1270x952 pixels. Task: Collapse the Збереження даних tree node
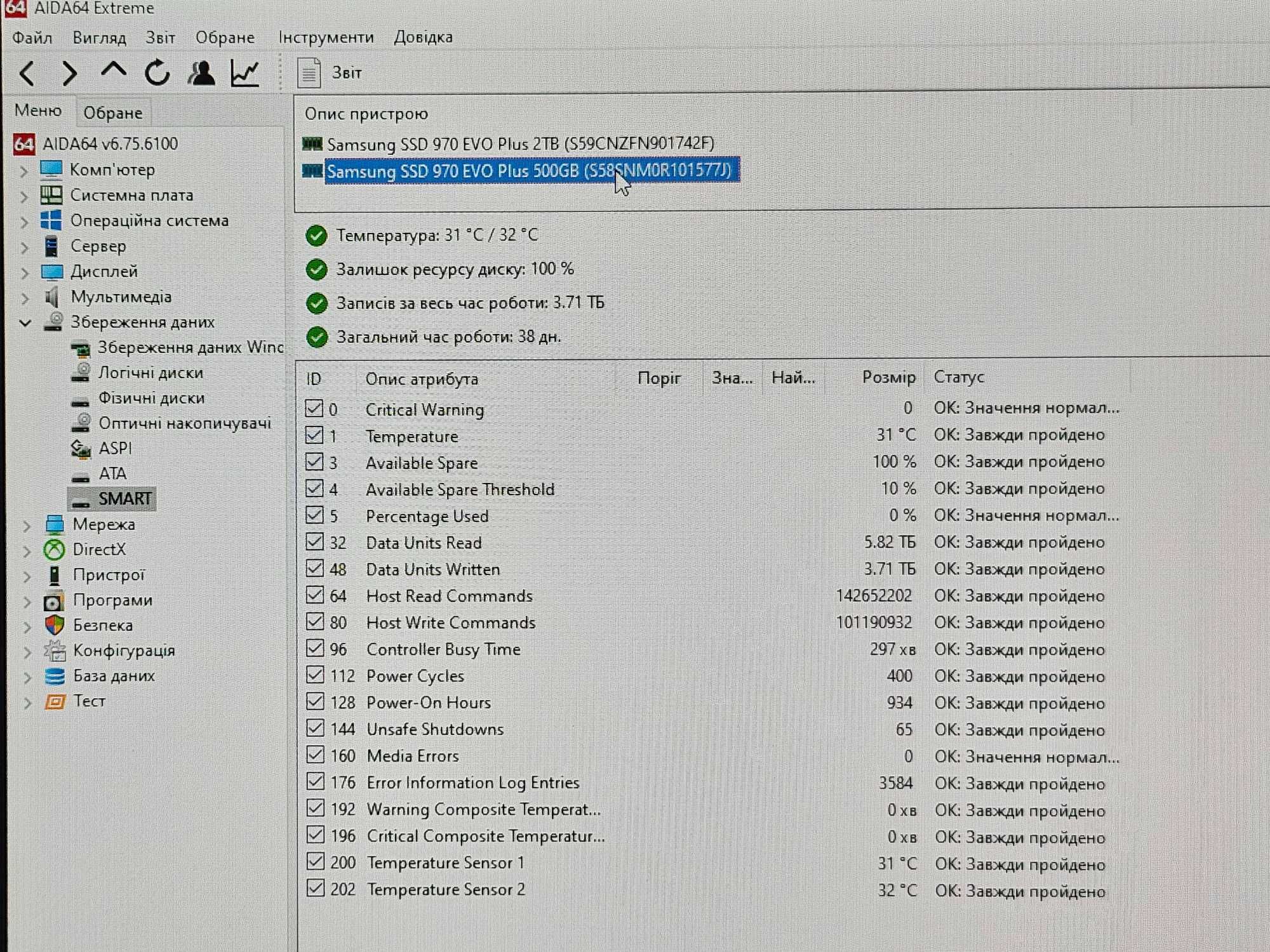[25, 323]
